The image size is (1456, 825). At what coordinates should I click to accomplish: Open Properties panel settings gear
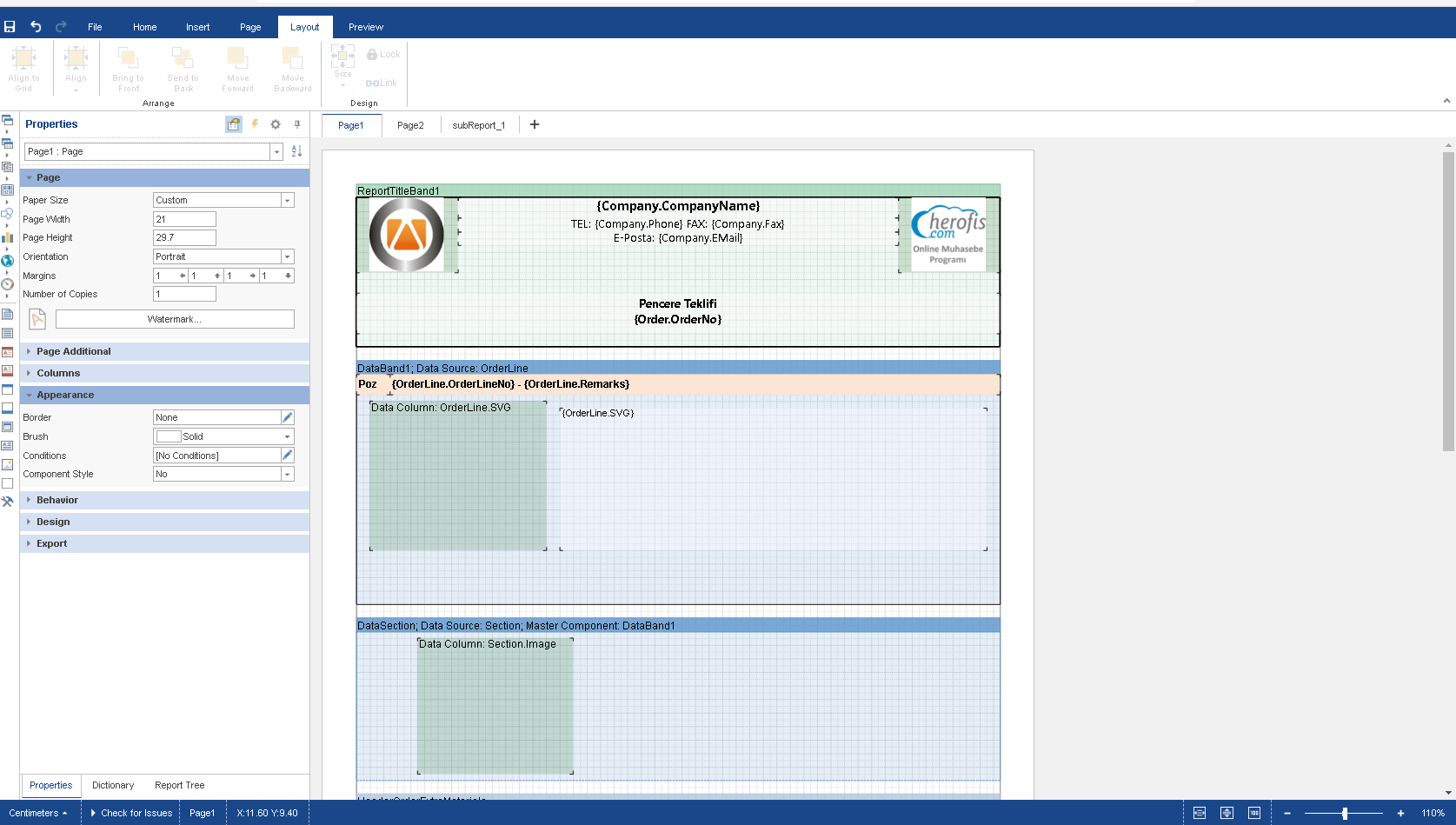tap(276, 124)
